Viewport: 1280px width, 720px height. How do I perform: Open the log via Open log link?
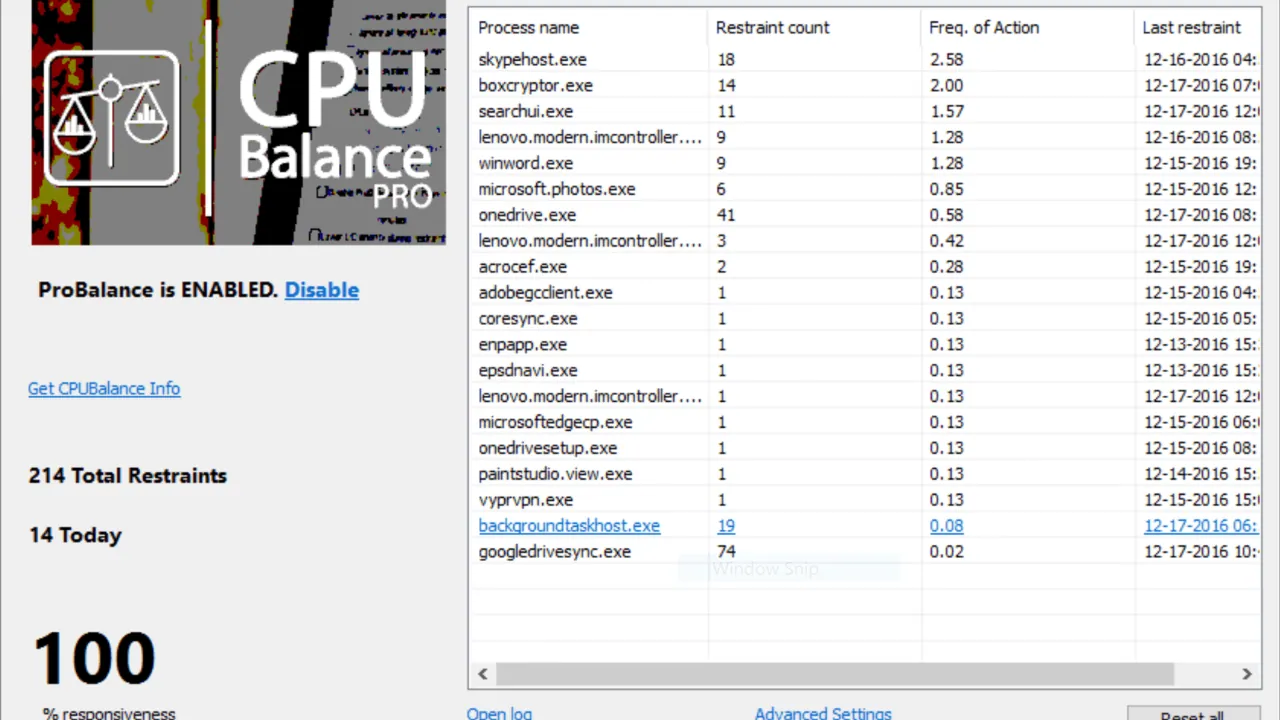[x=499, y=713]
